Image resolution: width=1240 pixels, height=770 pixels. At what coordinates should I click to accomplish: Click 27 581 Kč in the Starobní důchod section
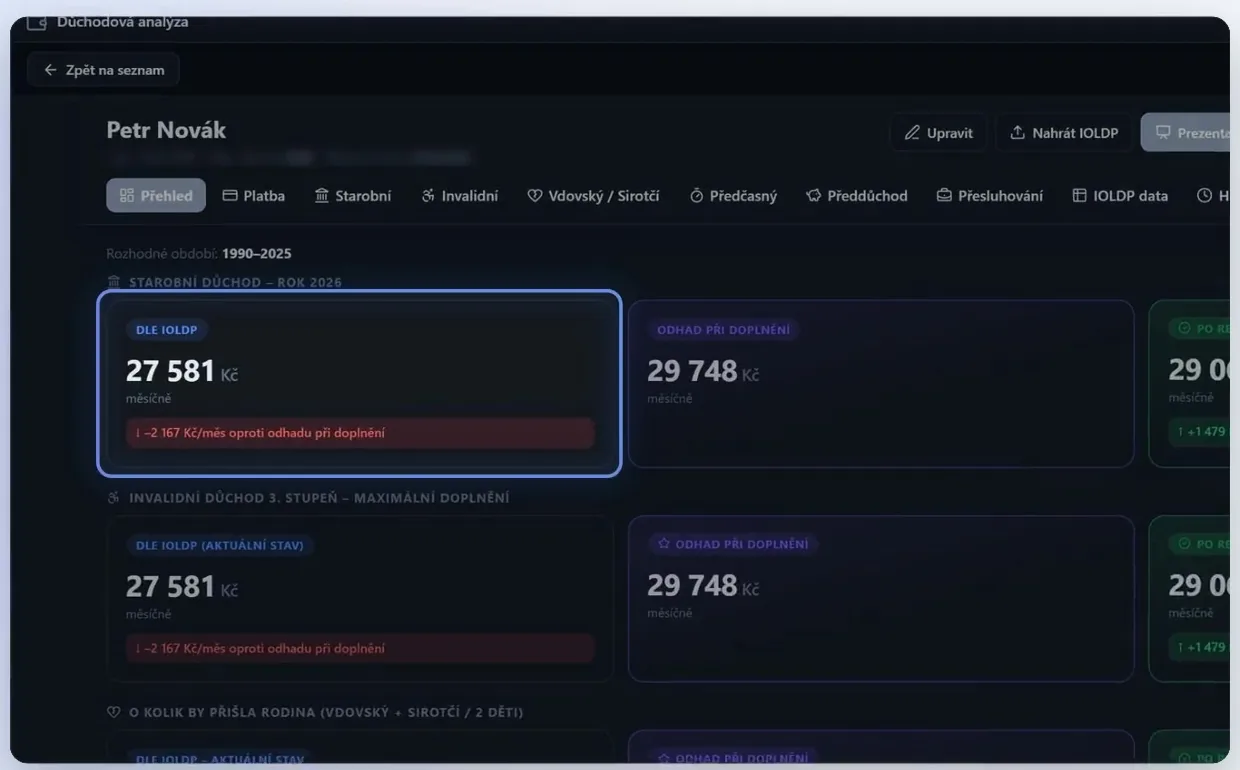pyautogui.click(x=182, y=371)
